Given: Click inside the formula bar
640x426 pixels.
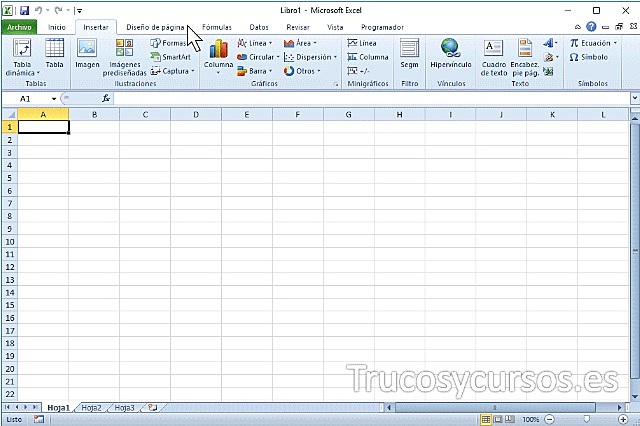Looking at the screenshot, I should [372, 99].
